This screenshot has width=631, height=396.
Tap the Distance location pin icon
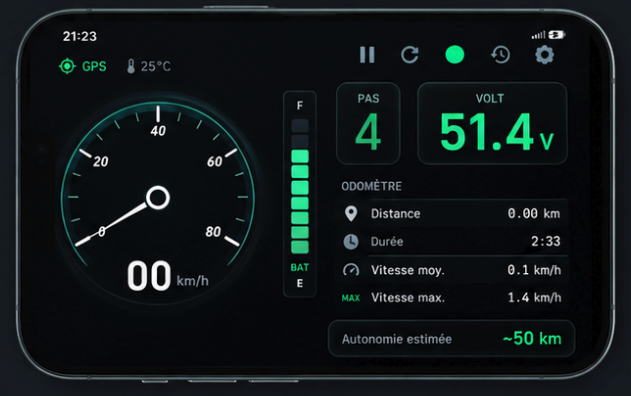click(351, 214)
